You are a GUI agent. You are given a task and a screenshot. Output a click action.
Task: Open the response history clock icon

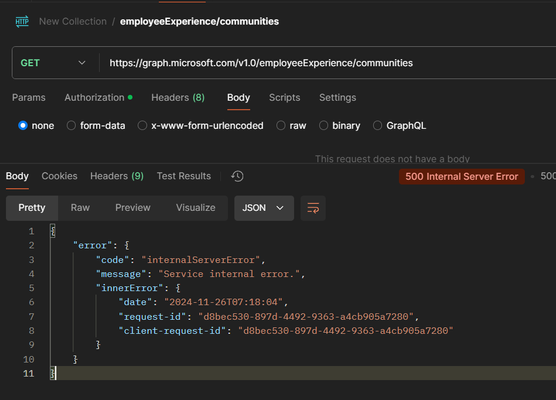coord(237,176)
